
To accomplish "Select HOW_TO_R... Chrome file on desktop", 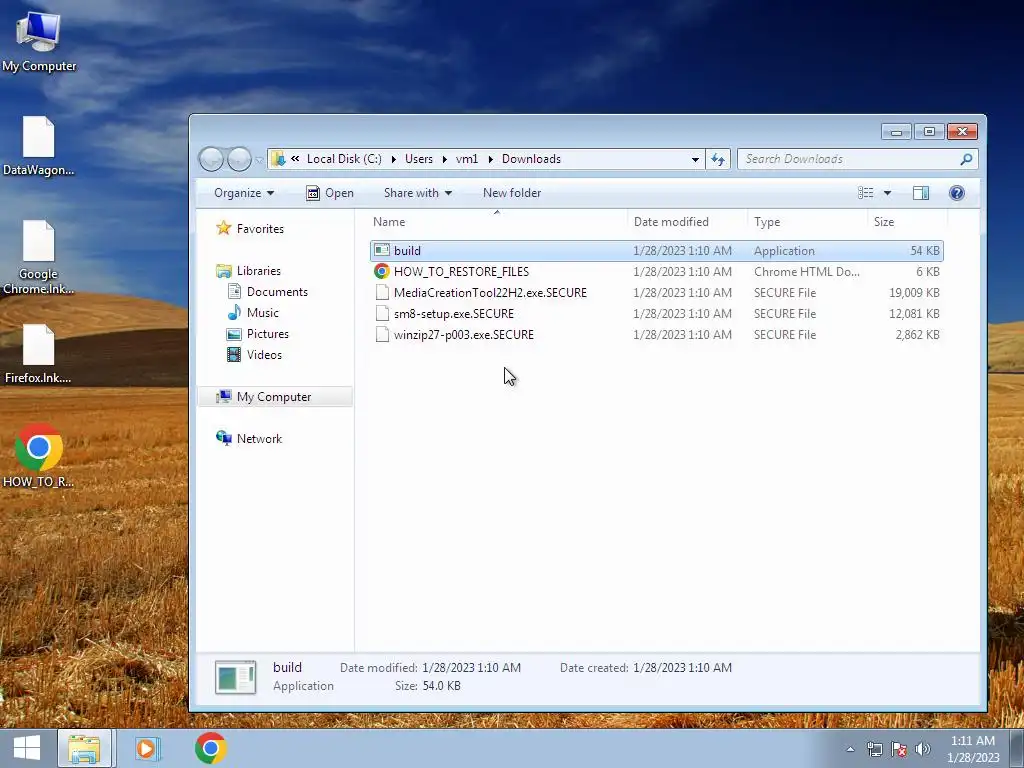I will pyautogui.click(x=39, y=456).
